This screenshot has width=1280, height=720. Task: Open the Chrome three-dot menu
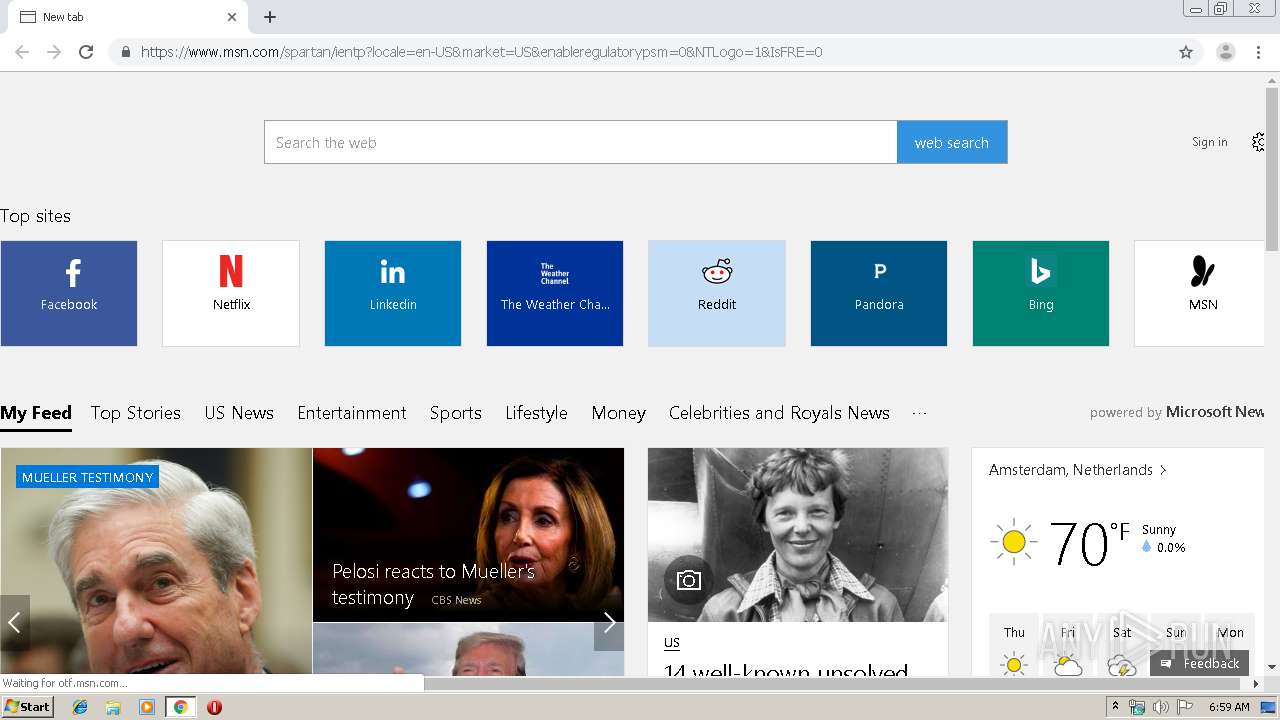tap(1258, 52)
